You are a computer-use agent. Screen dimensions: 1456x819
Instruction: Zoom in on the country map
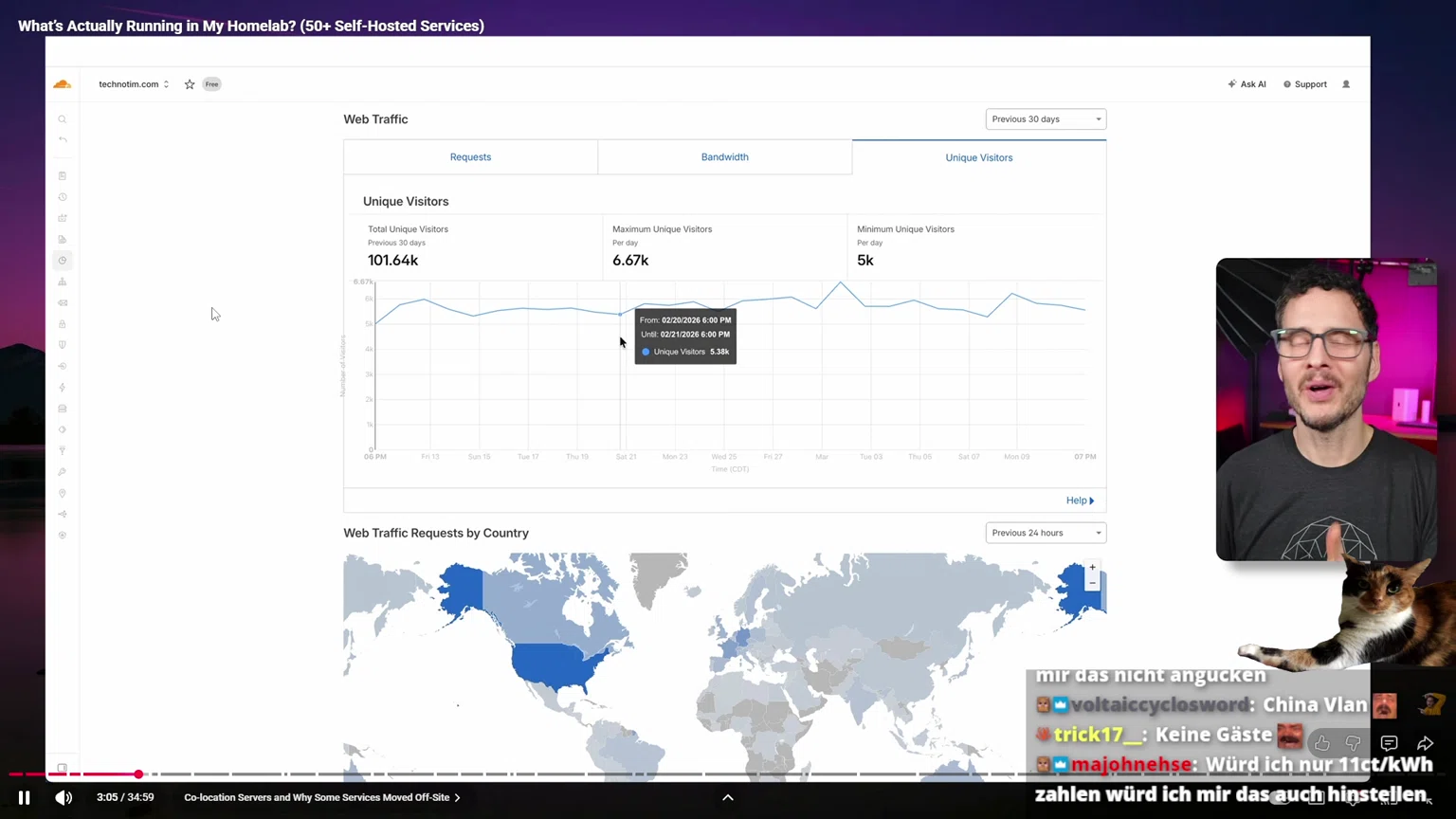click(1092, 568)
